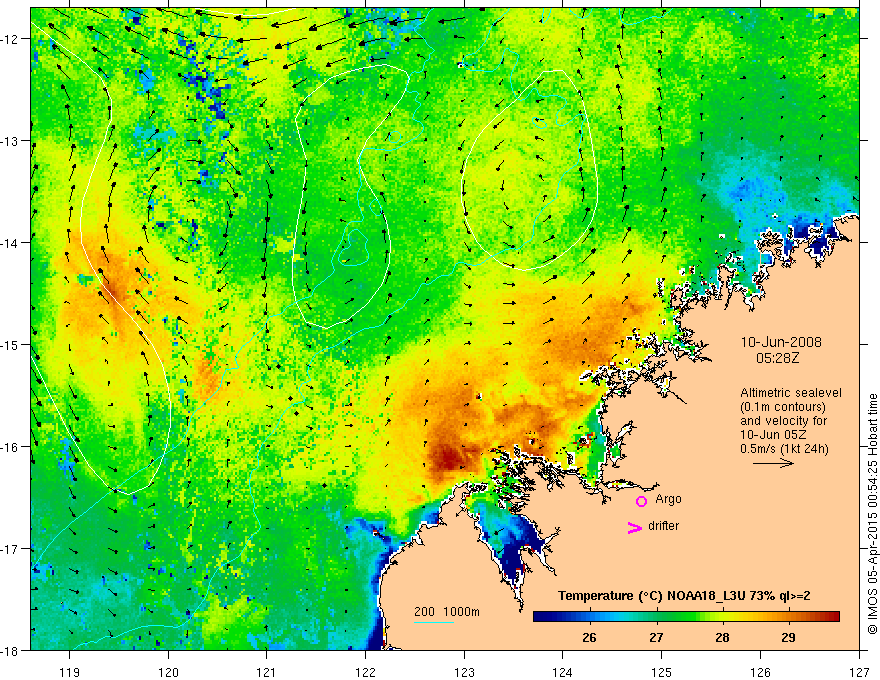Image resolution: width=880 pixels, height=680 pixels.
Task: Click the '-17' latitude axis label
Action: pos(11,549)
